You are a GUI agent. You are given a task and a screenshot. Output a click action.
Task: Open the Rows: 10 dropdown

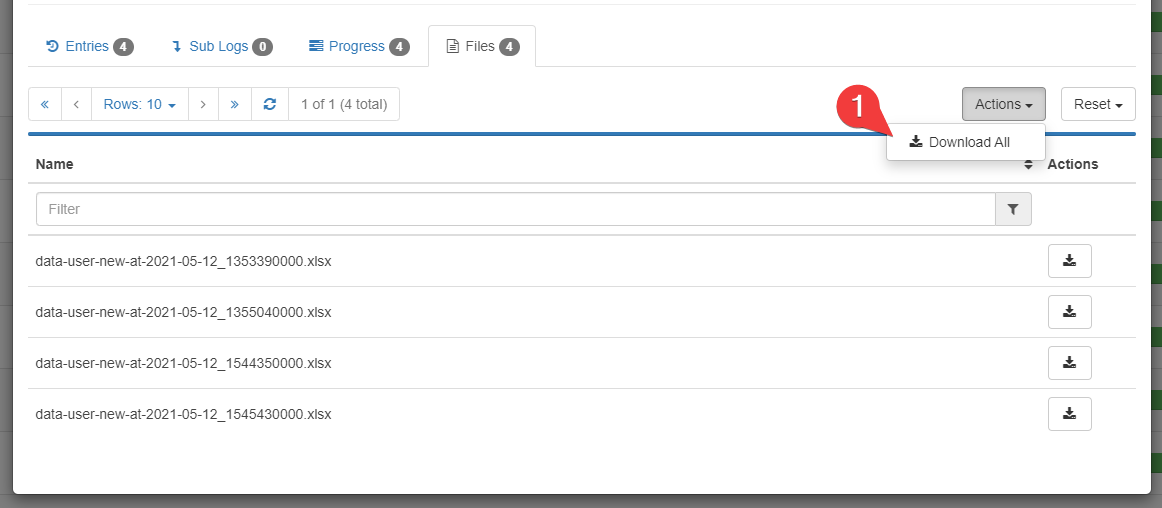pyautogui.click(x=140, y=104)
